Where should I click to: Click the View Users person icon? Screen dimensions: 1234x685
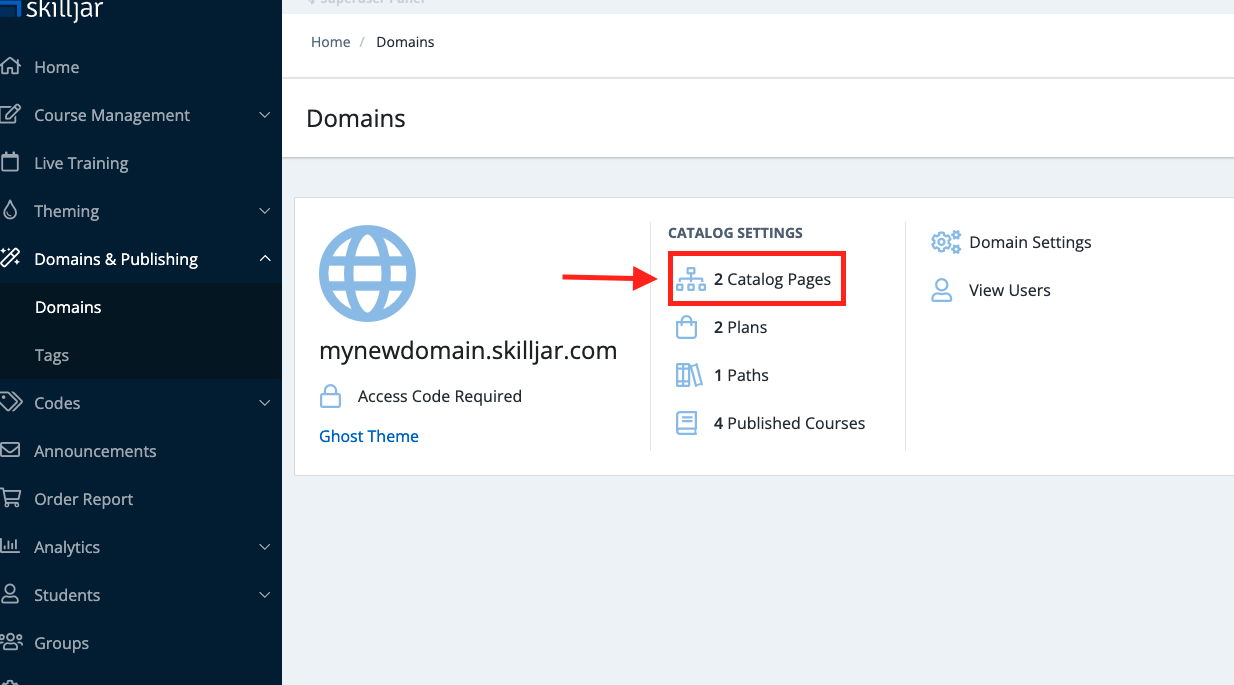click(x=942, y=290)
